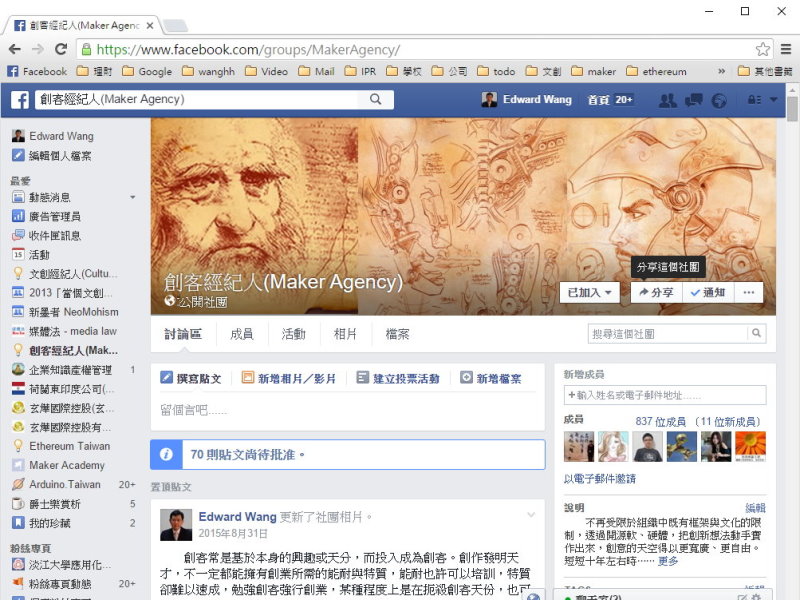Click the 搜尋這個社團 group search field
800x600 pixels.
pos(668,334)
